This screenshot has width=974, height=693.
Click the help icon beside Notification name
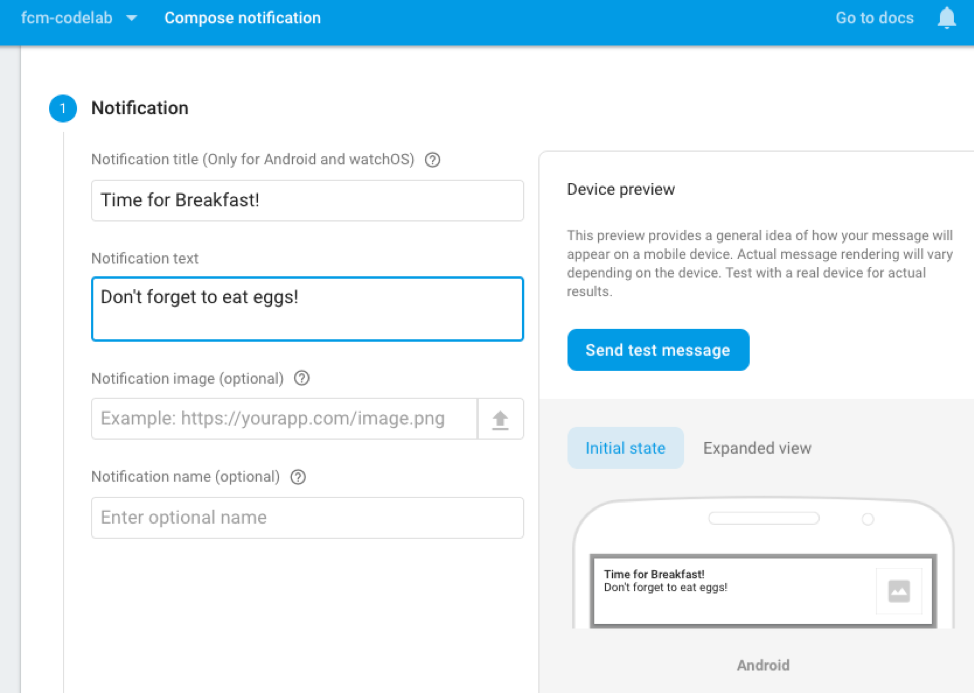298,477
